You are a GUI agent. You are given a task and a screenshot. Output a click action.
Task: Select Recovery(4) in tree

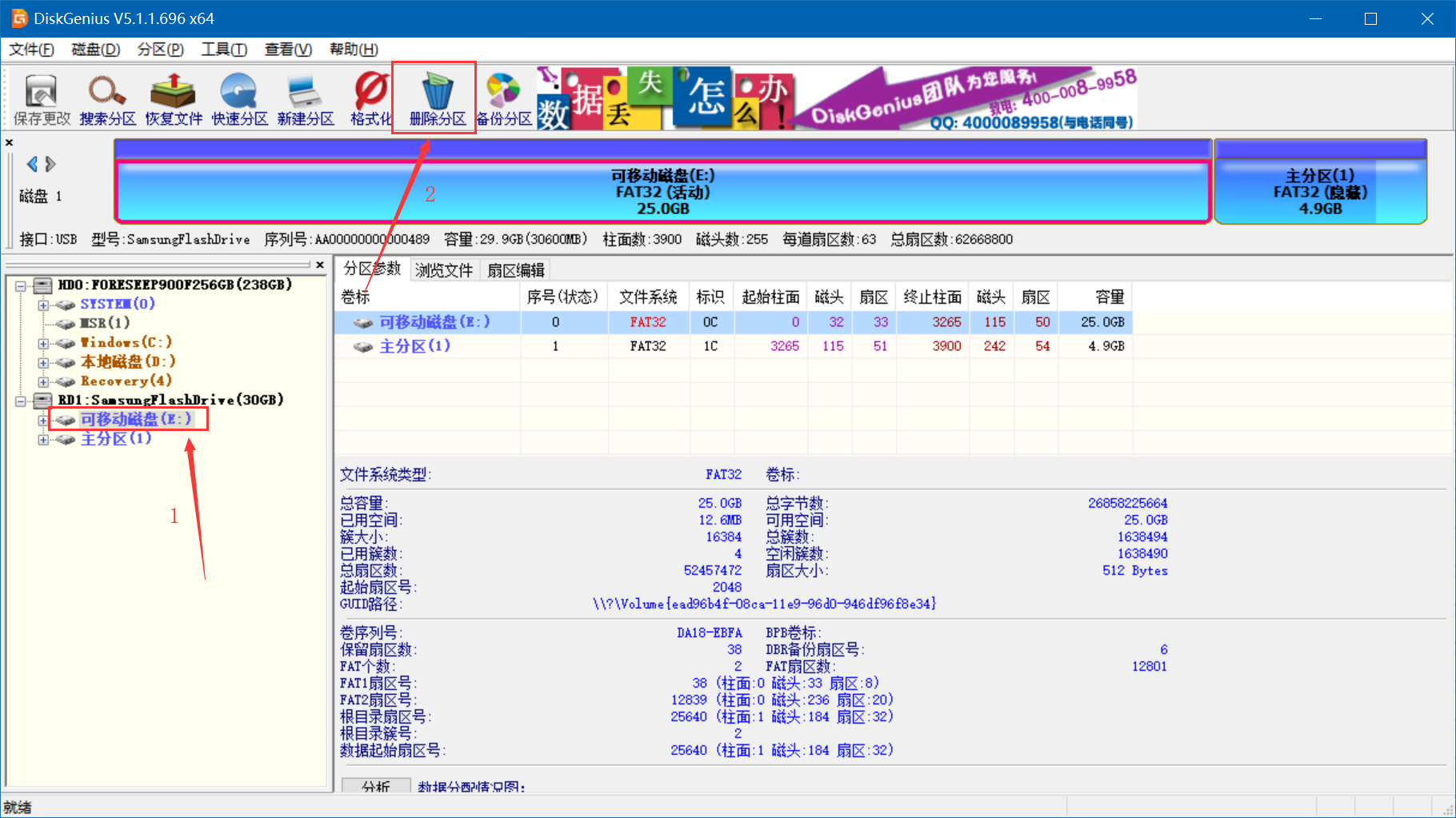tap(126, 381)
